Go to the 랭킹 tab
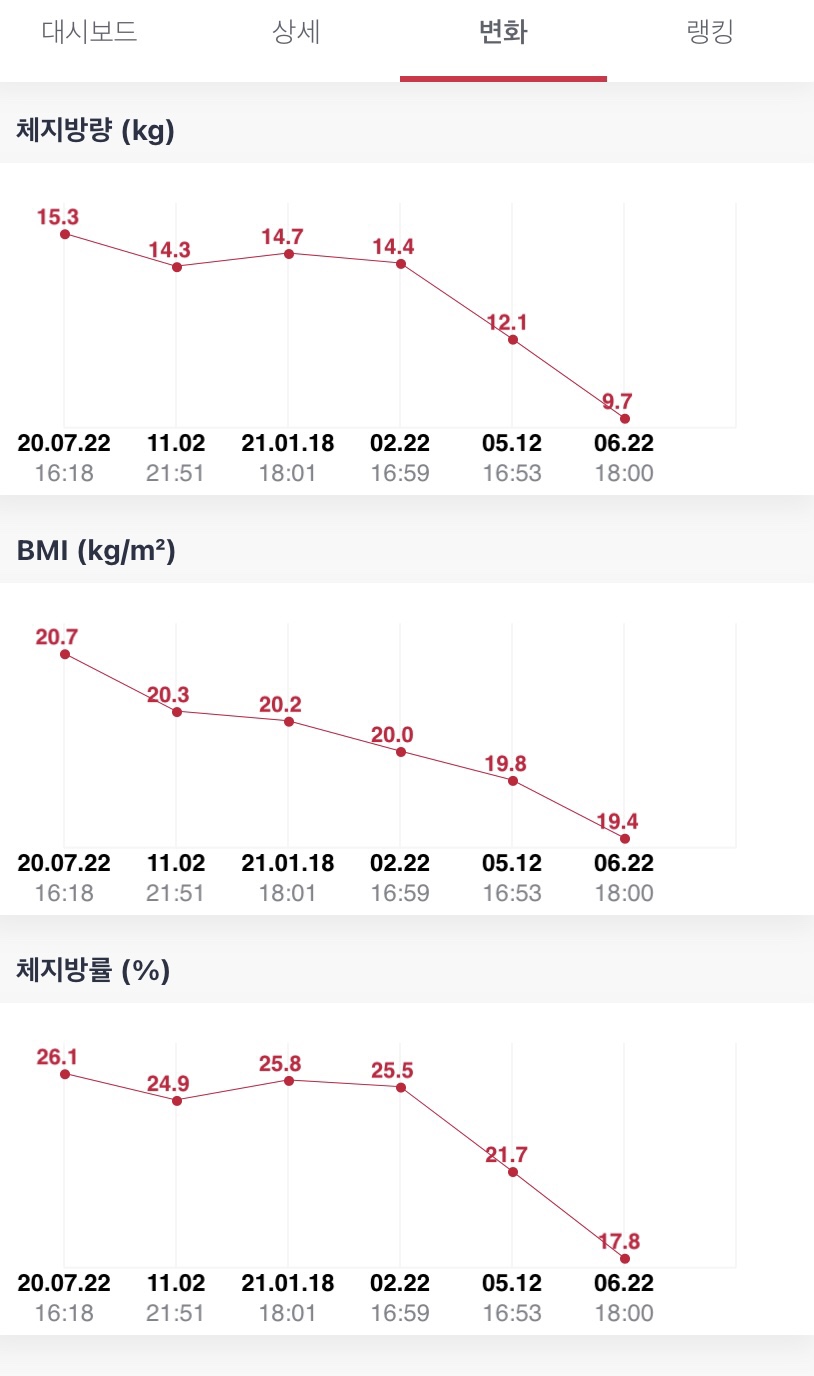 coord(710,32)
